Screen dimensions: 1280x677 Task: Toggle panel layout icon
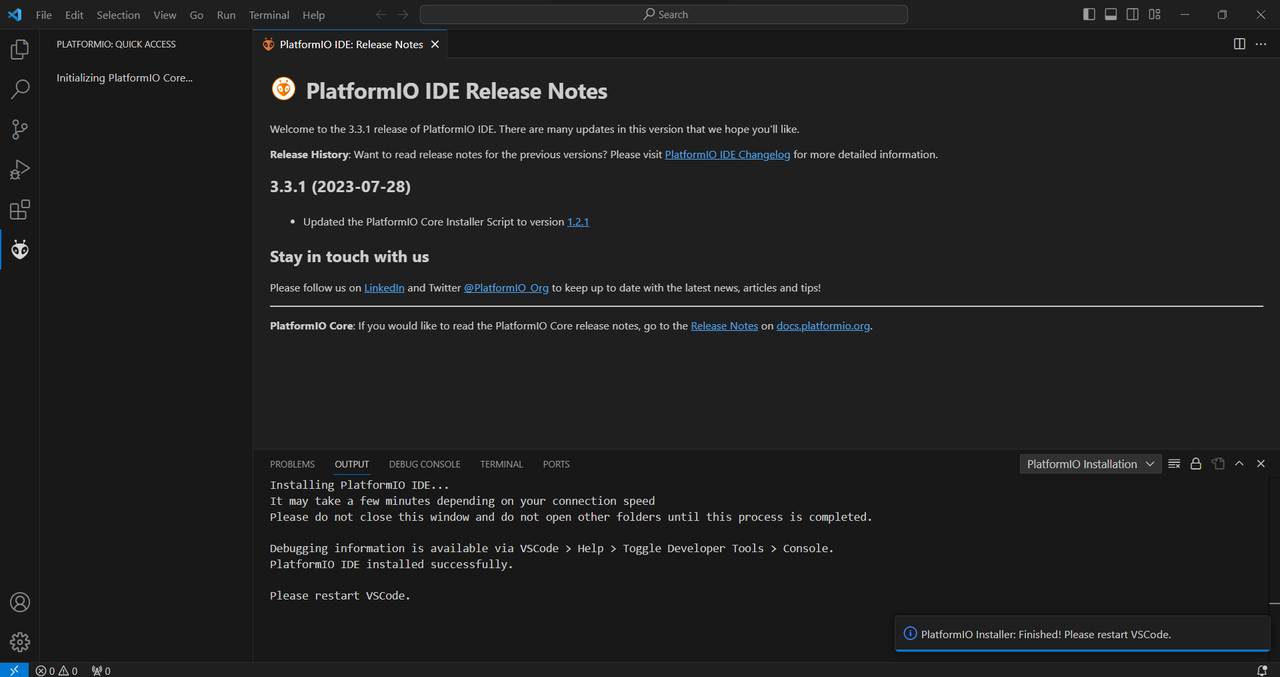[1111, 15]
